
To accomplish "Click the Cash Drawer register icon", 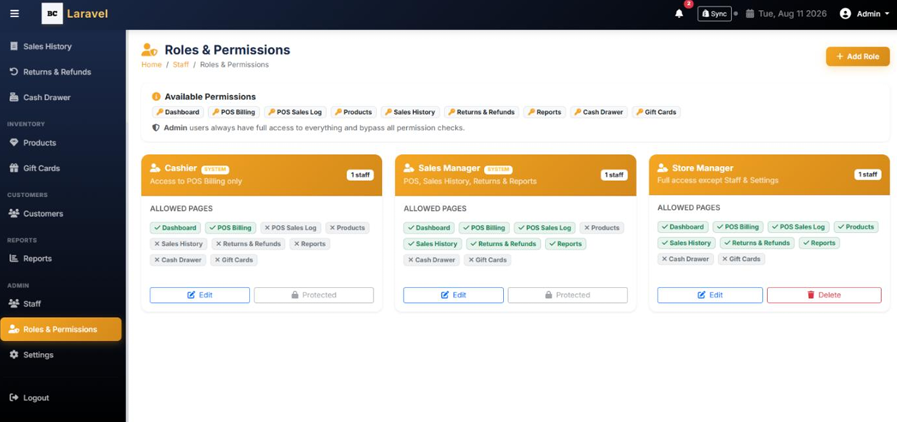I will [14, 97].
